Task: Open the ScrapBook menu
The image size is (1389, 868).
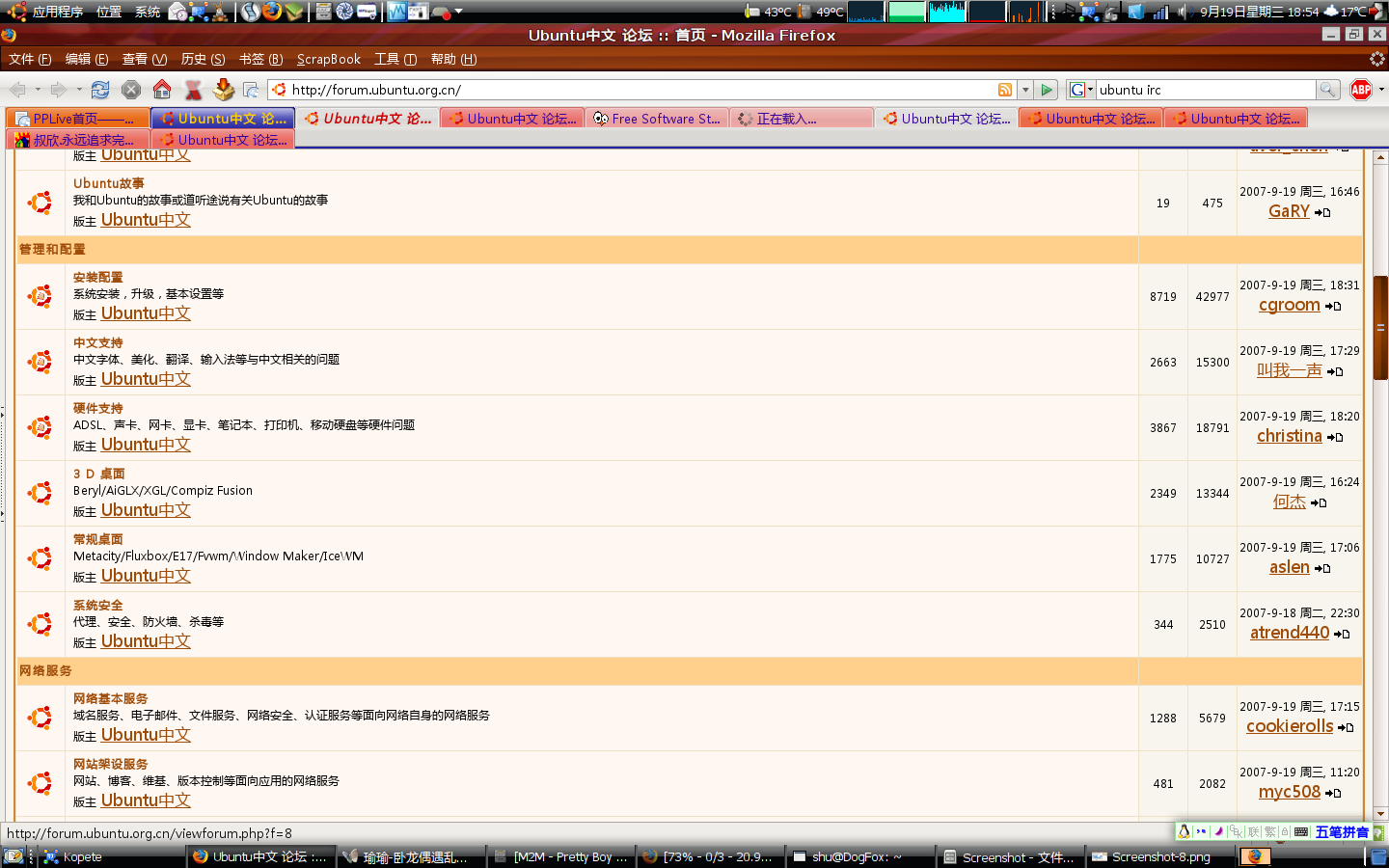Action: [x=329, y=59]
